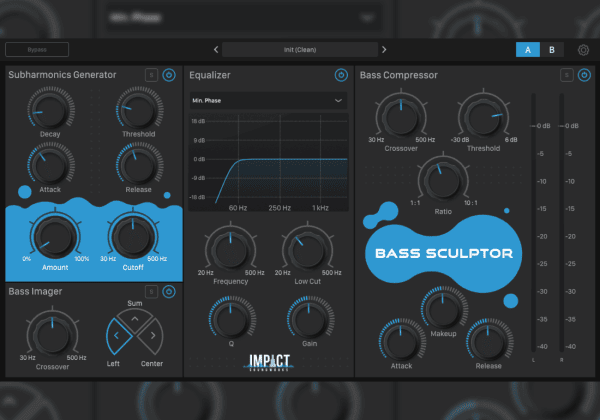Click the Compressor Release knob
The width and height of the screenshot is (600, 420).
pyautogui.click(x=489, y=340)
